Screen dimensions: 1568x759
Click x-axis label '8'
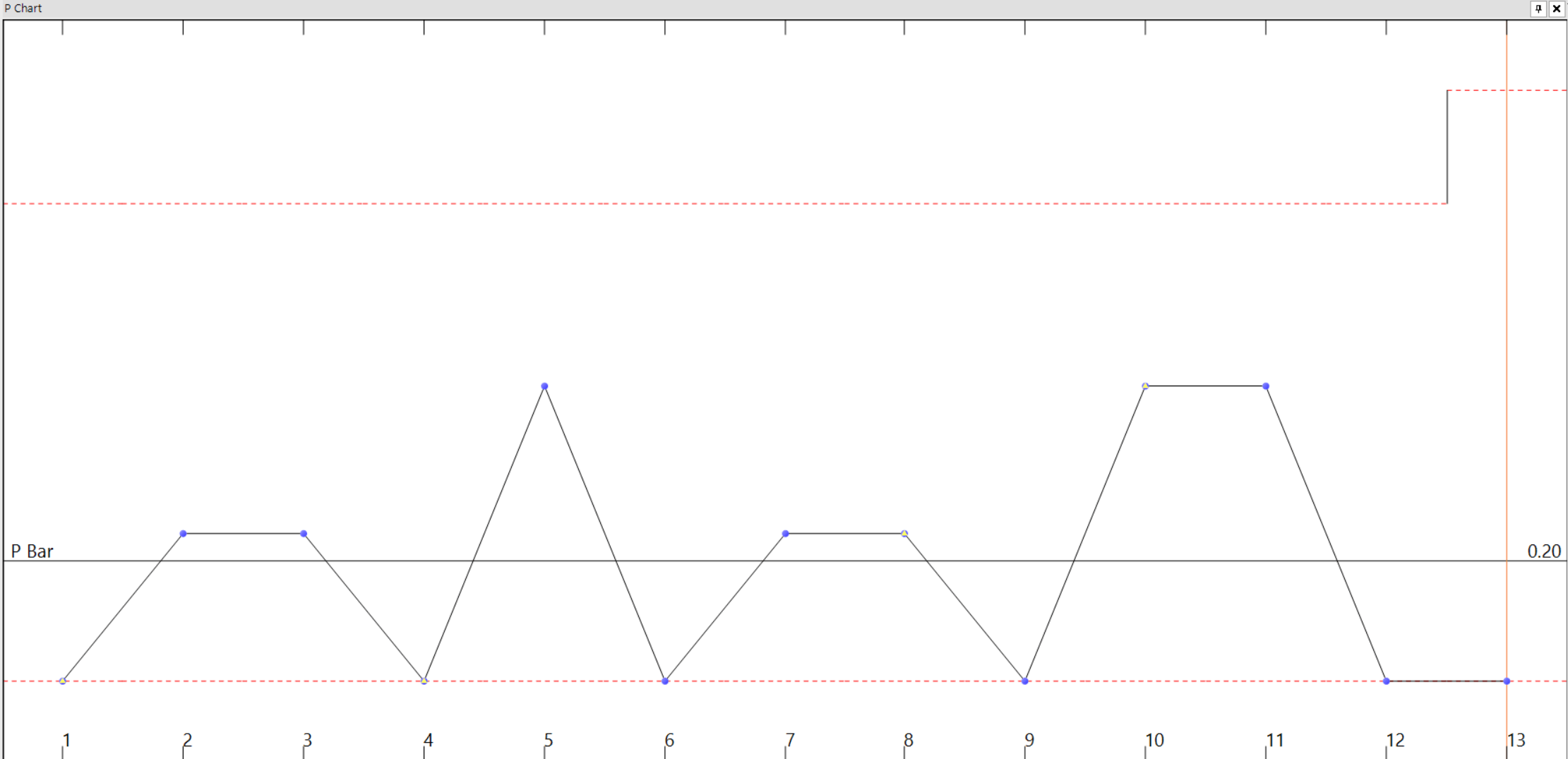pos(909,740)
